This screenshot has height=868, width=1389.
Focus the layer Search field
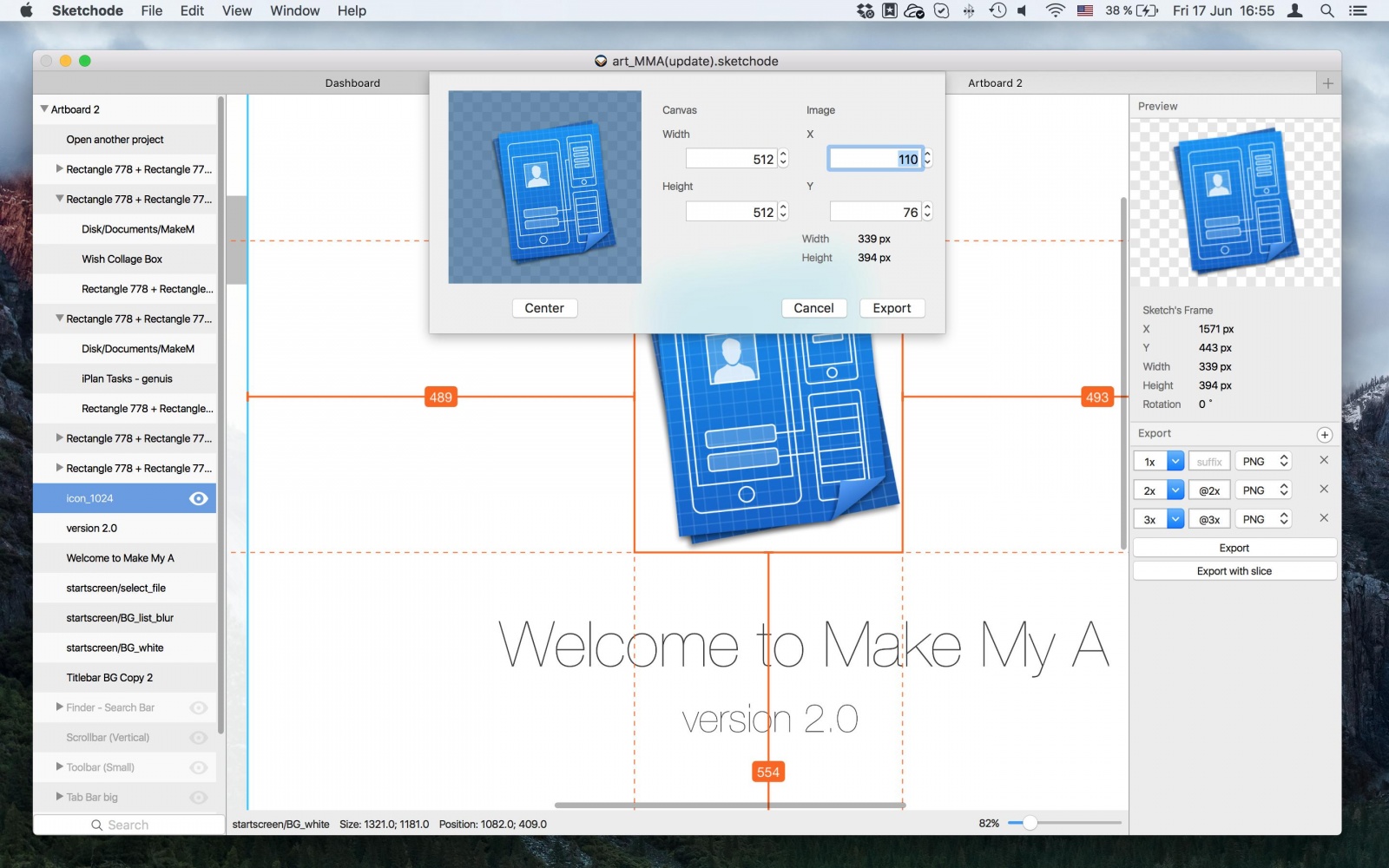click(x=128, y=825)
